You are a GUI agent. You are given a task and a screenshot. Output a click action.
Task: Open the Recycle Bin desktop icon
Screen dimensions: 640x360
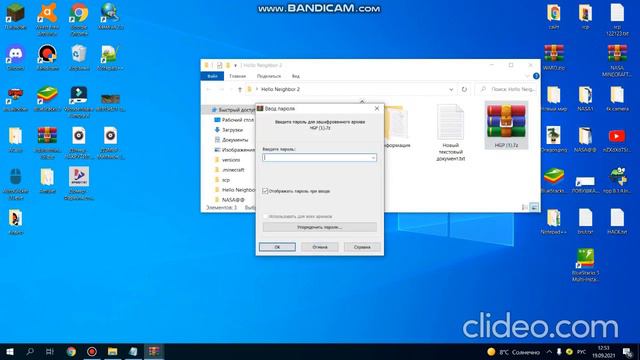pos(79,57)
